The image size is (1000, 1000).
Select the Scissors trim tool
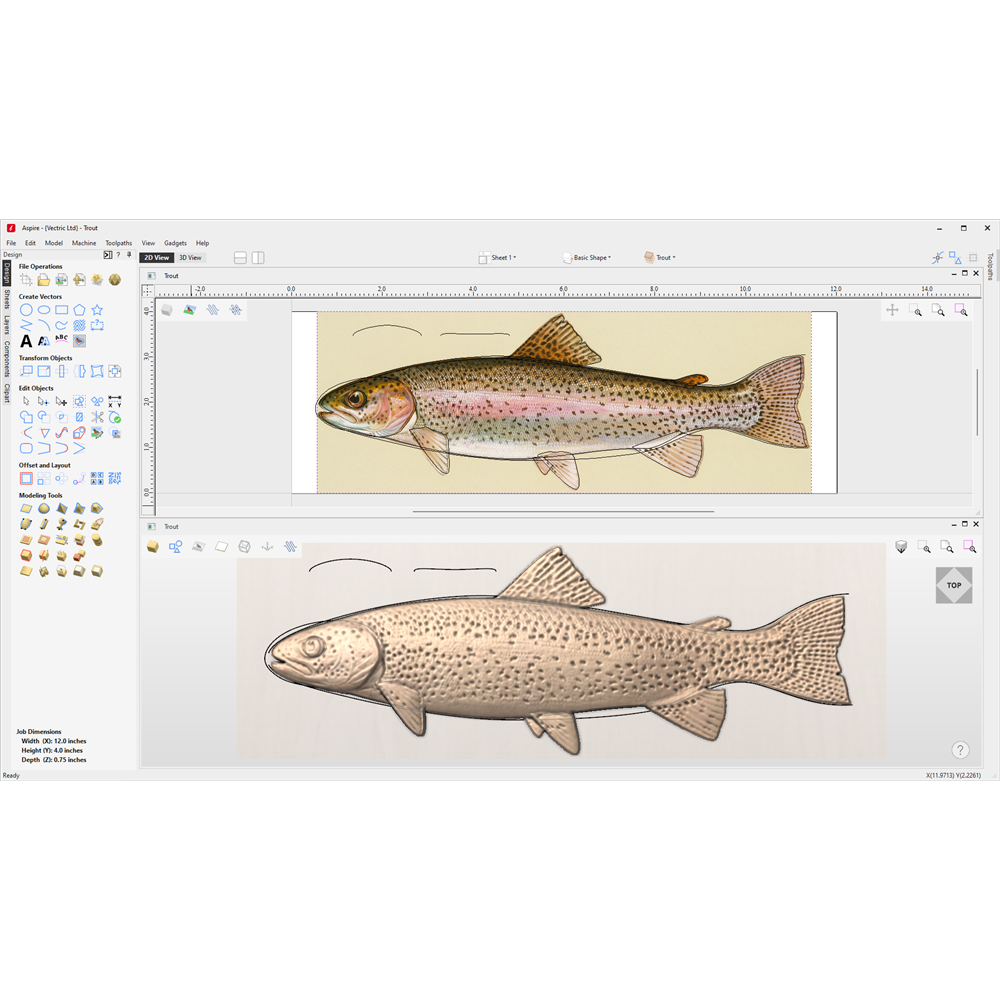pos(97,417)
